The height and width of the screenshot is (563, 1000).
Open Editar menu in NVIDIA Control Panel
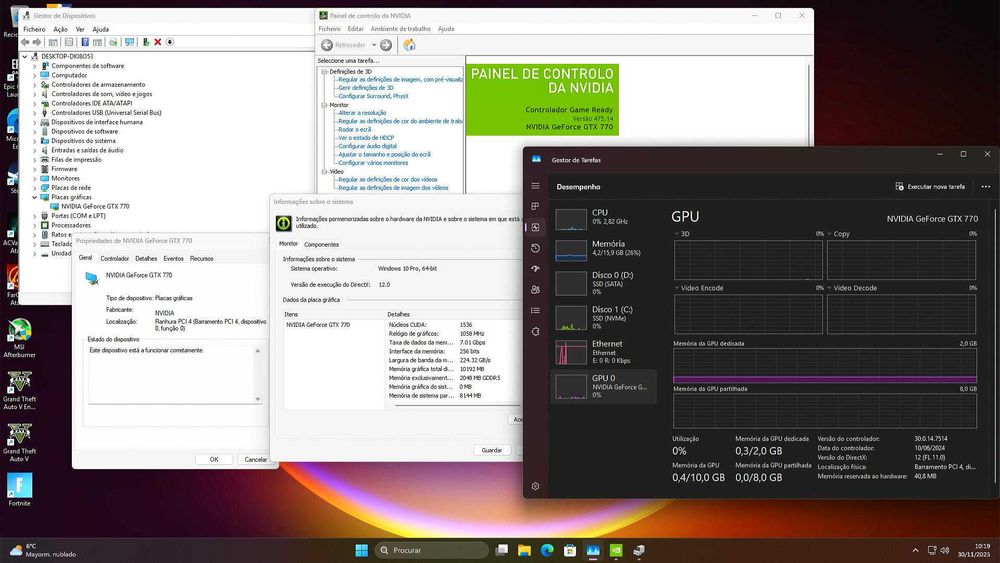click(355, 29)
